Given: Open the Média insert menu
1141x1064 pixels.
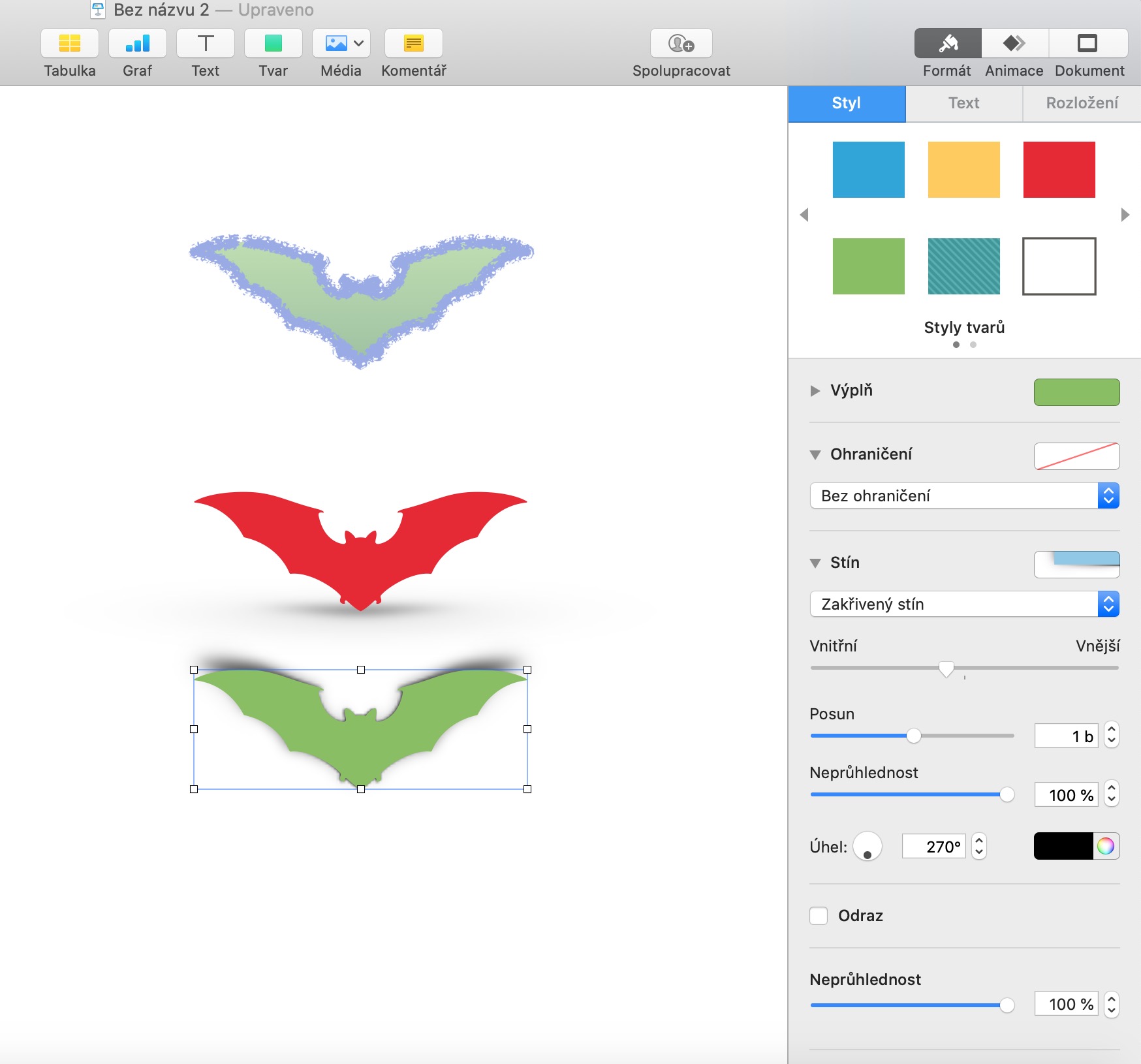Looking at the screenshot, I should [341, 44].
